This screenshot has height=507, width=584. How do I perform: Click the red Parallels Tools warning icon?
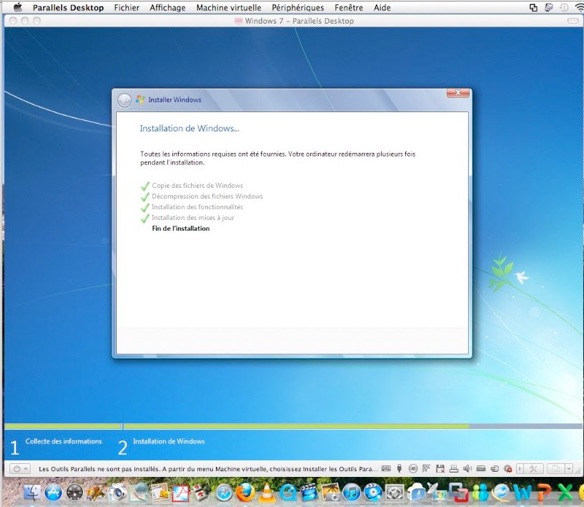(x=508, y=469)
